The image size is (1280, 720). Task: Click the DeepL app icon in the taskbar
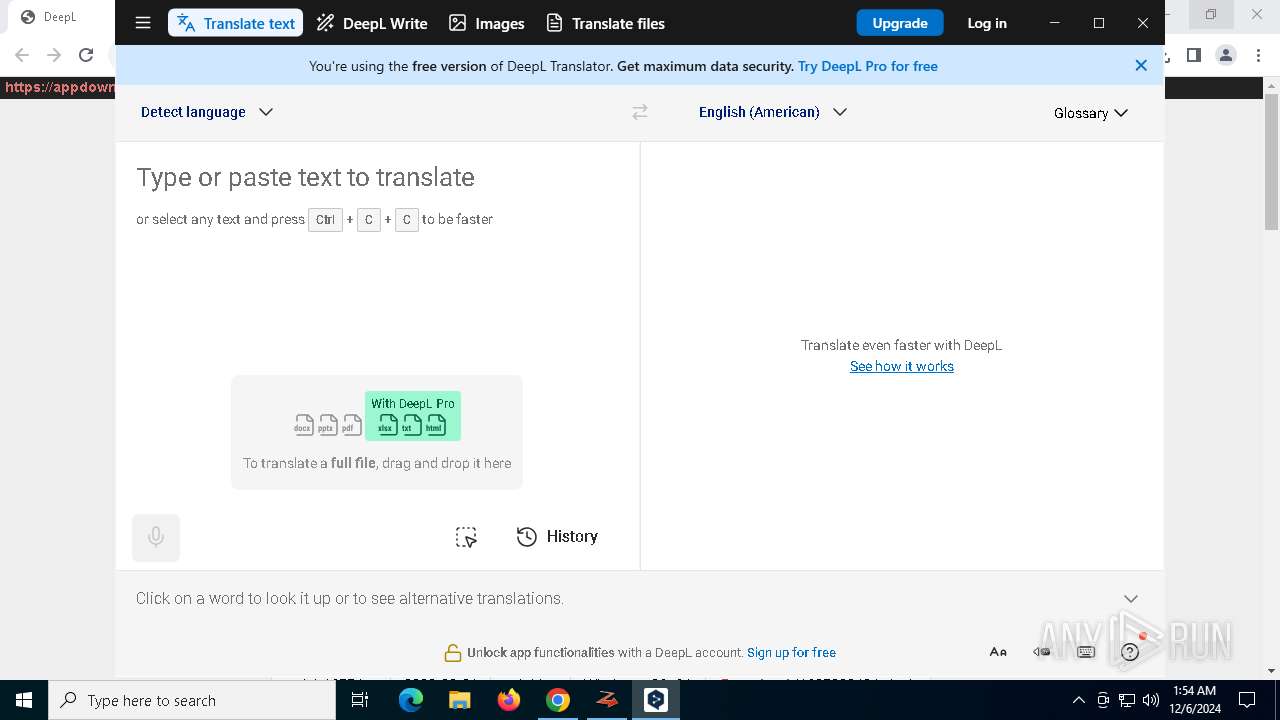[x=656, y=700]
